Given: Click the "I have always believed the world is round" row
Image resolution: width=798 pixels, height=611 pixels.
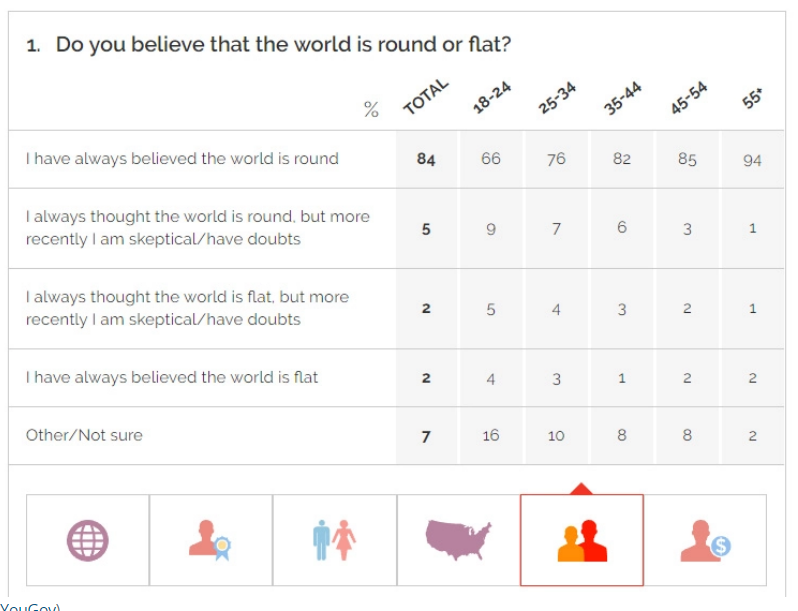Looking at the screenshot, I should pos(182,158).
